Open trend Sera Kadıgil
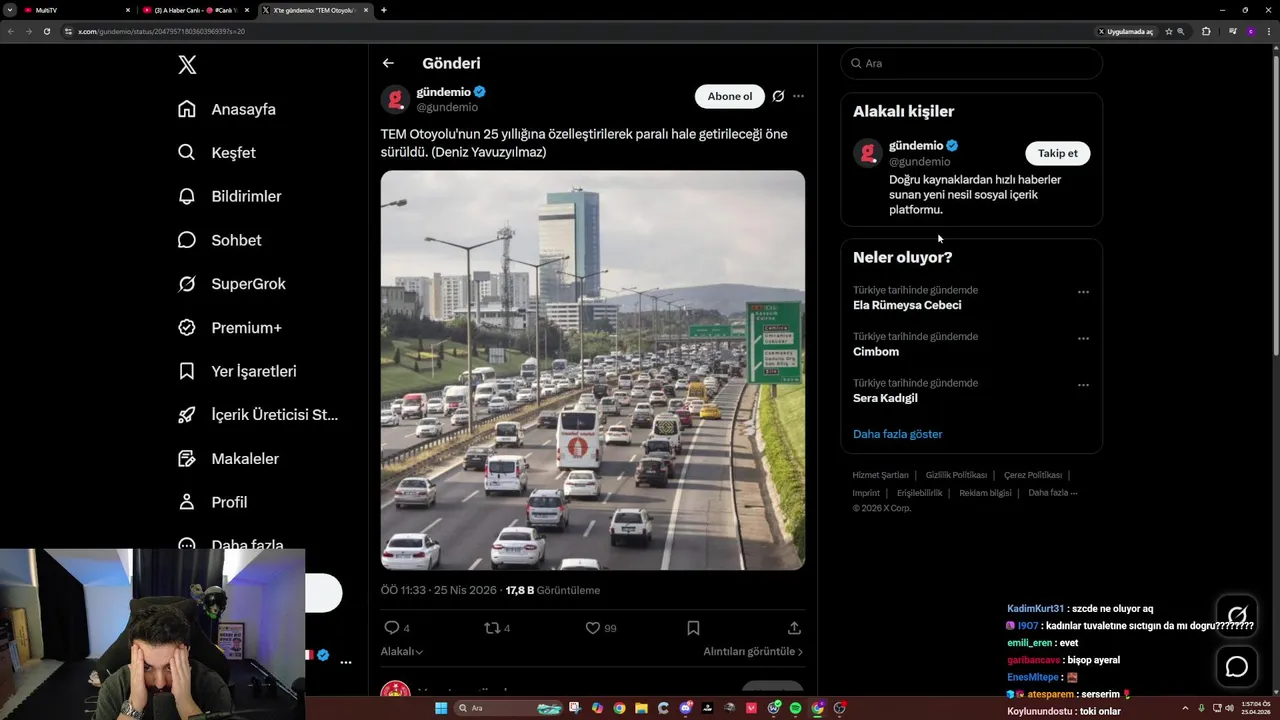Image resolution: width=1280 pixels, height=720 pixels. coord(885,398)
